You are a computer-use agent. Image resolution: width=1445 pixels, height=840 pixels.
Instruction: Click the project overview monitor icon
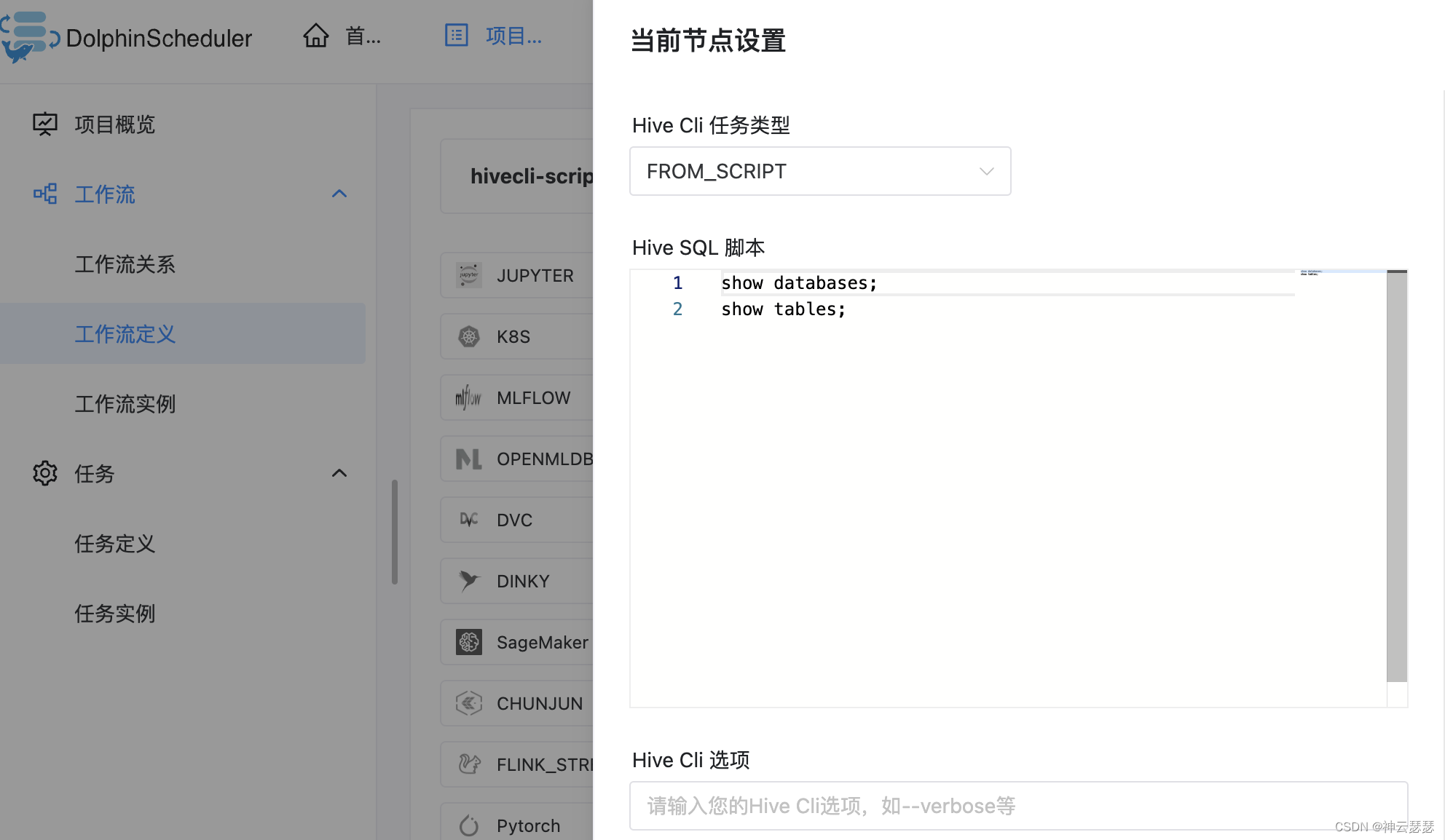pyautogui.click(x=45, y=124)
